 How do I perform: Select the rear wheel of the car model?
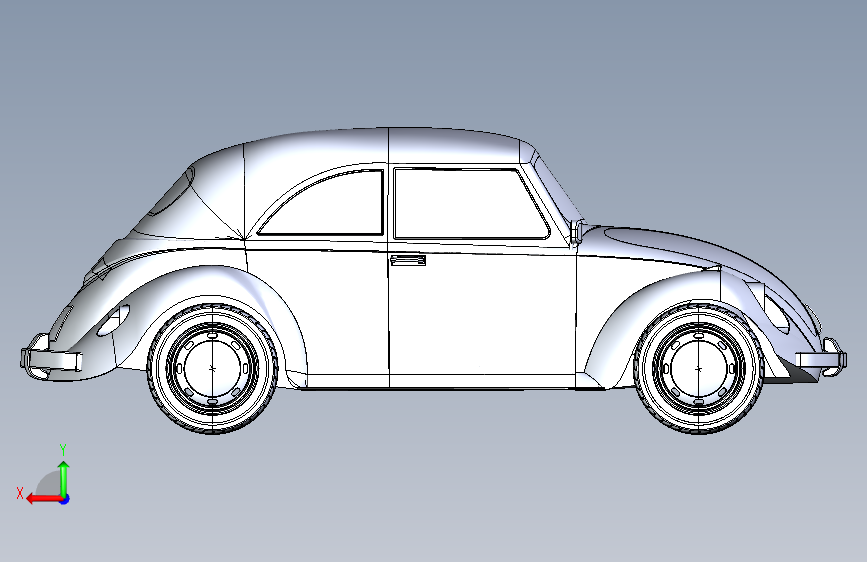pyautogui.click(x=212, y=368)
